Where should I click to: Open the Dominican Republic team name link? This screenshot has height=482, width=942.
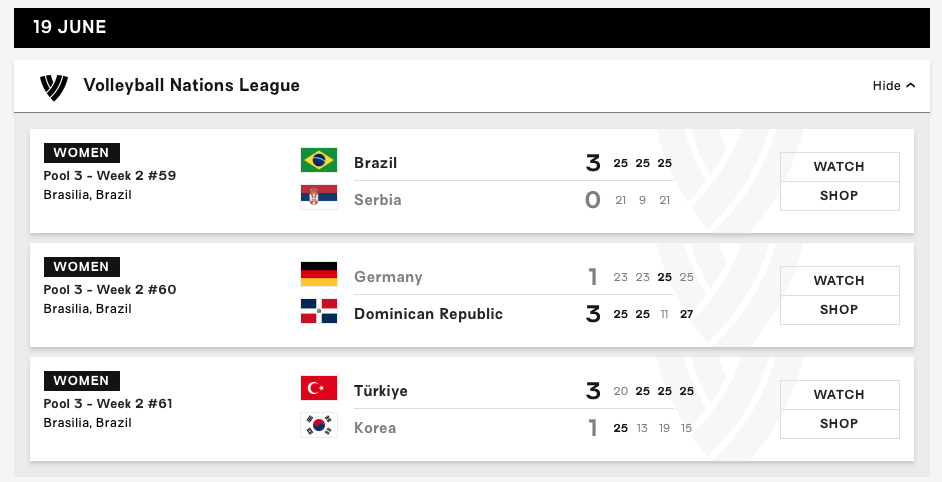428,314
